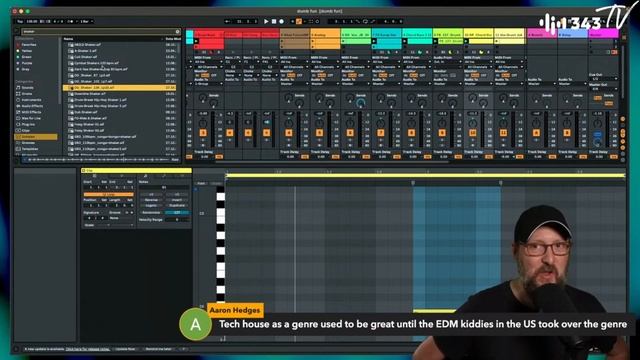Select the red Drum Rack track header
The height and width of the screenshot is (360, 640).
(209, 35)
